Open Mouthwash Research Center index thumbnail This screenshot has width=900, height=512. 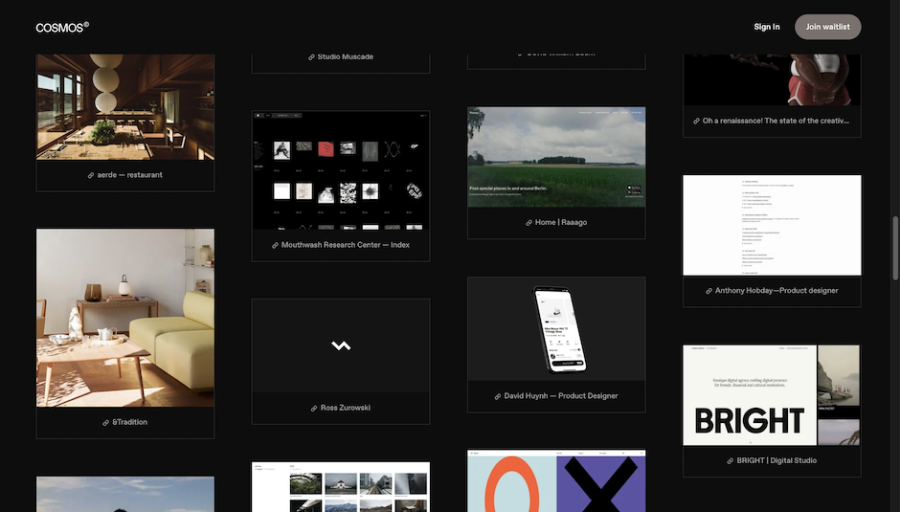[341, 170]
